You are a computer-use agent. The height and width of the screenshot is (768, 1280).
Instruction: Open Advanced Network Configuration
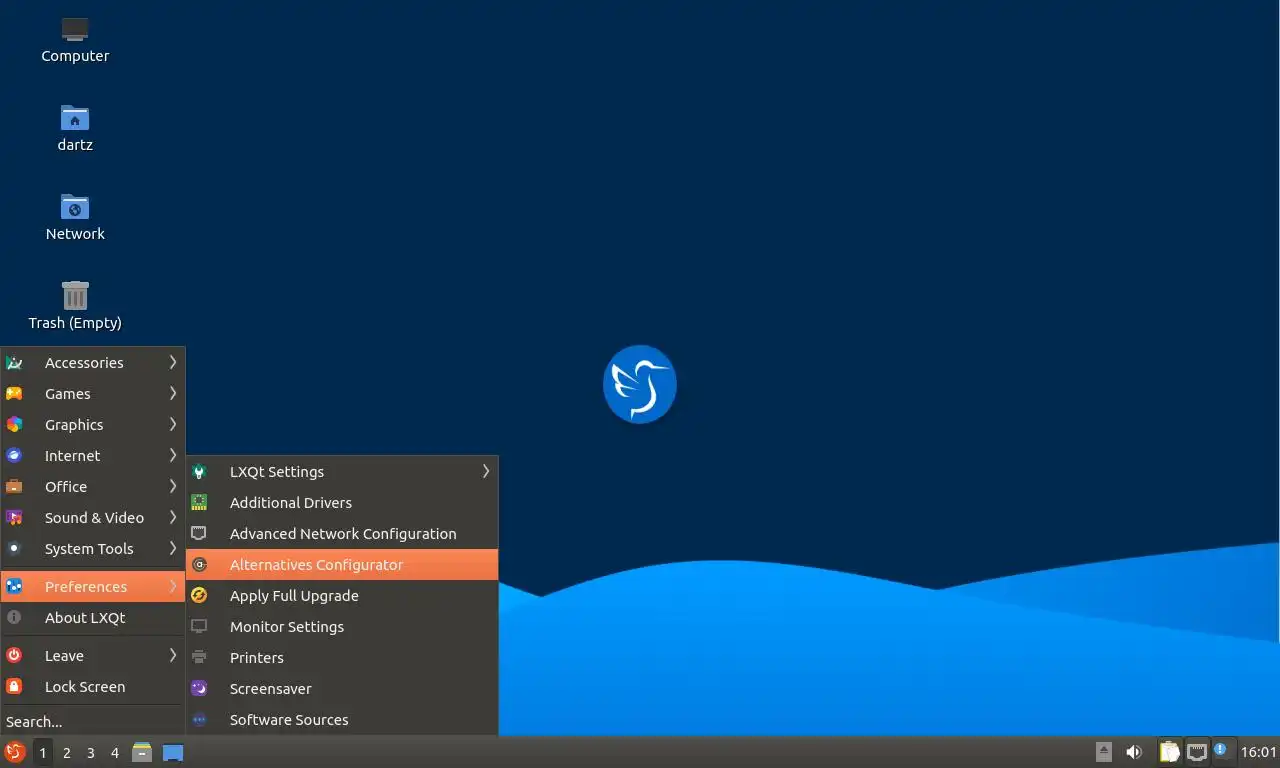click(x=342, y=534)
